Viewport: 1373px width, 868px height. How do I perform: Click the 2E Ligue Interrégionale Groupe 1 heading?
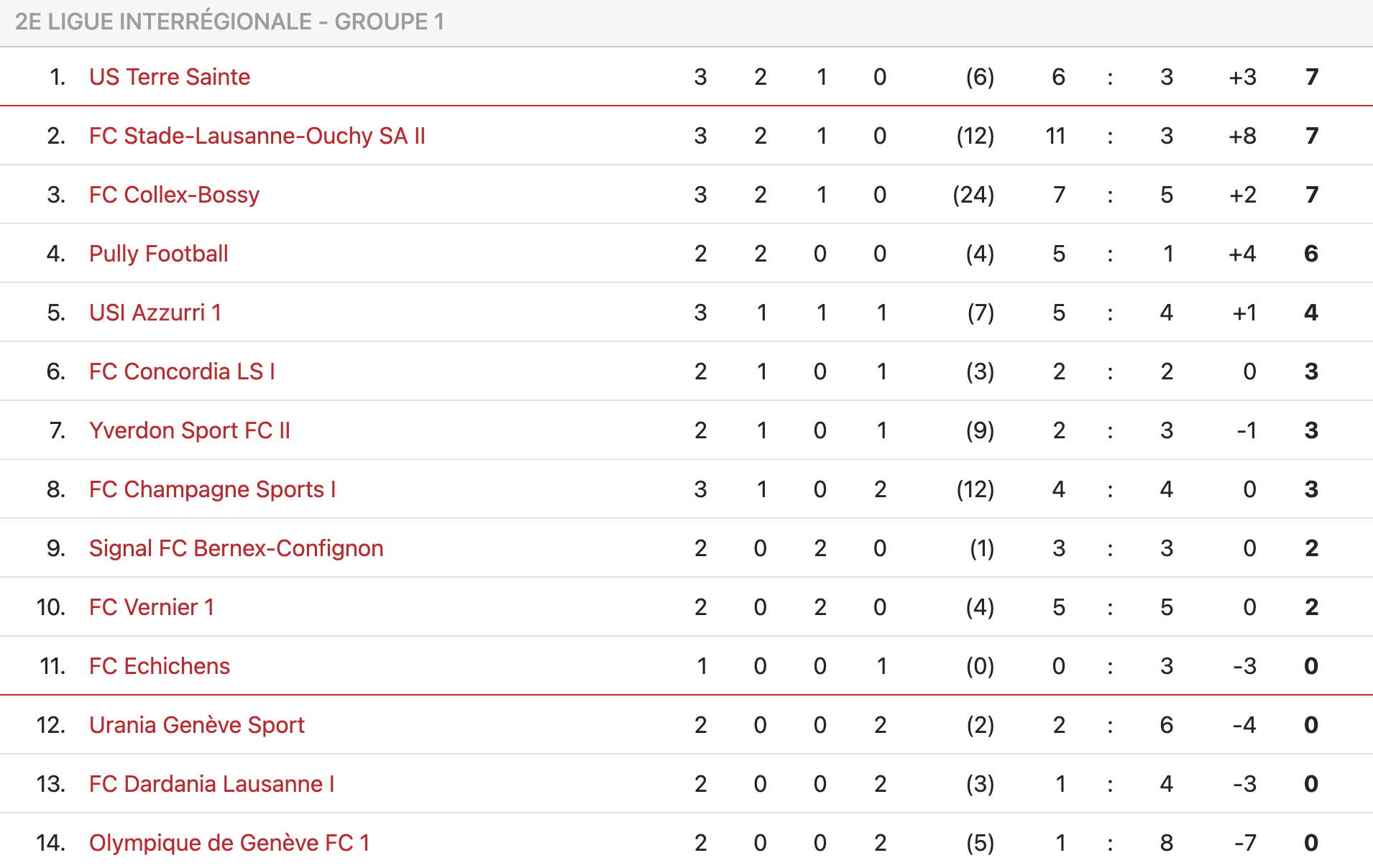(x=229, y=22)
